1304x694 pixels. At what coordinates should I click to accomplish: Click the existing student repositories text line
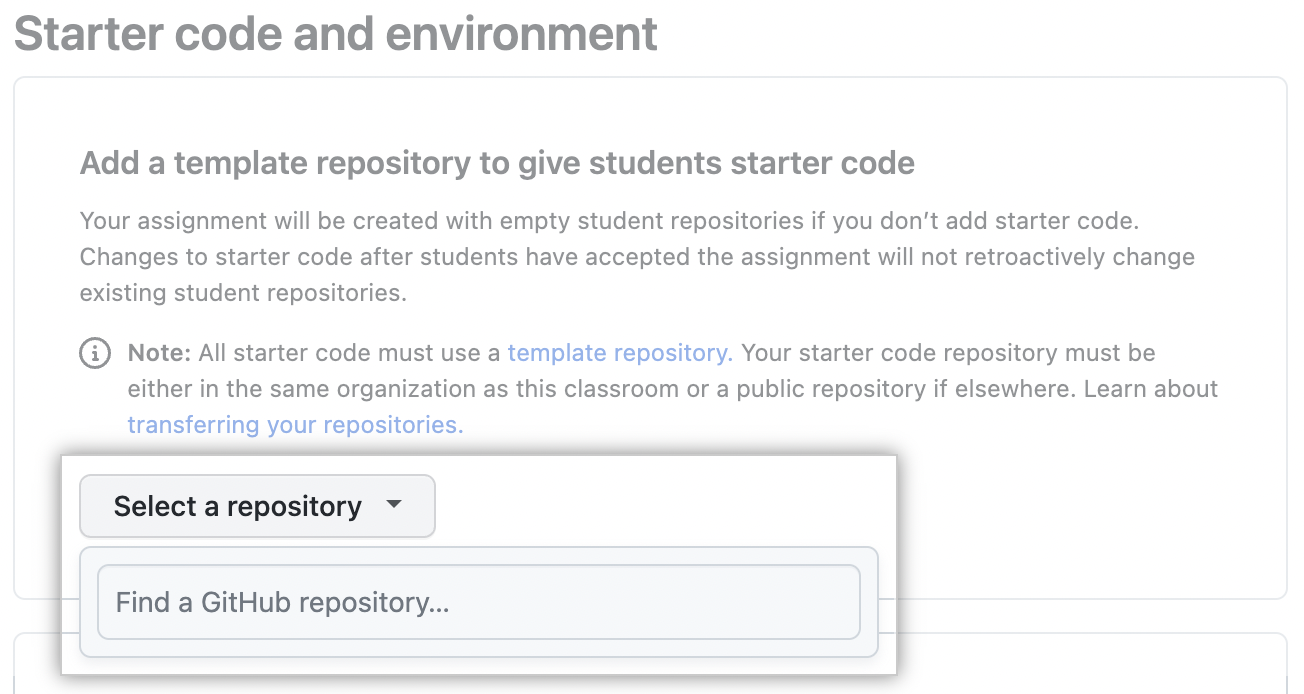click(243, 293)
